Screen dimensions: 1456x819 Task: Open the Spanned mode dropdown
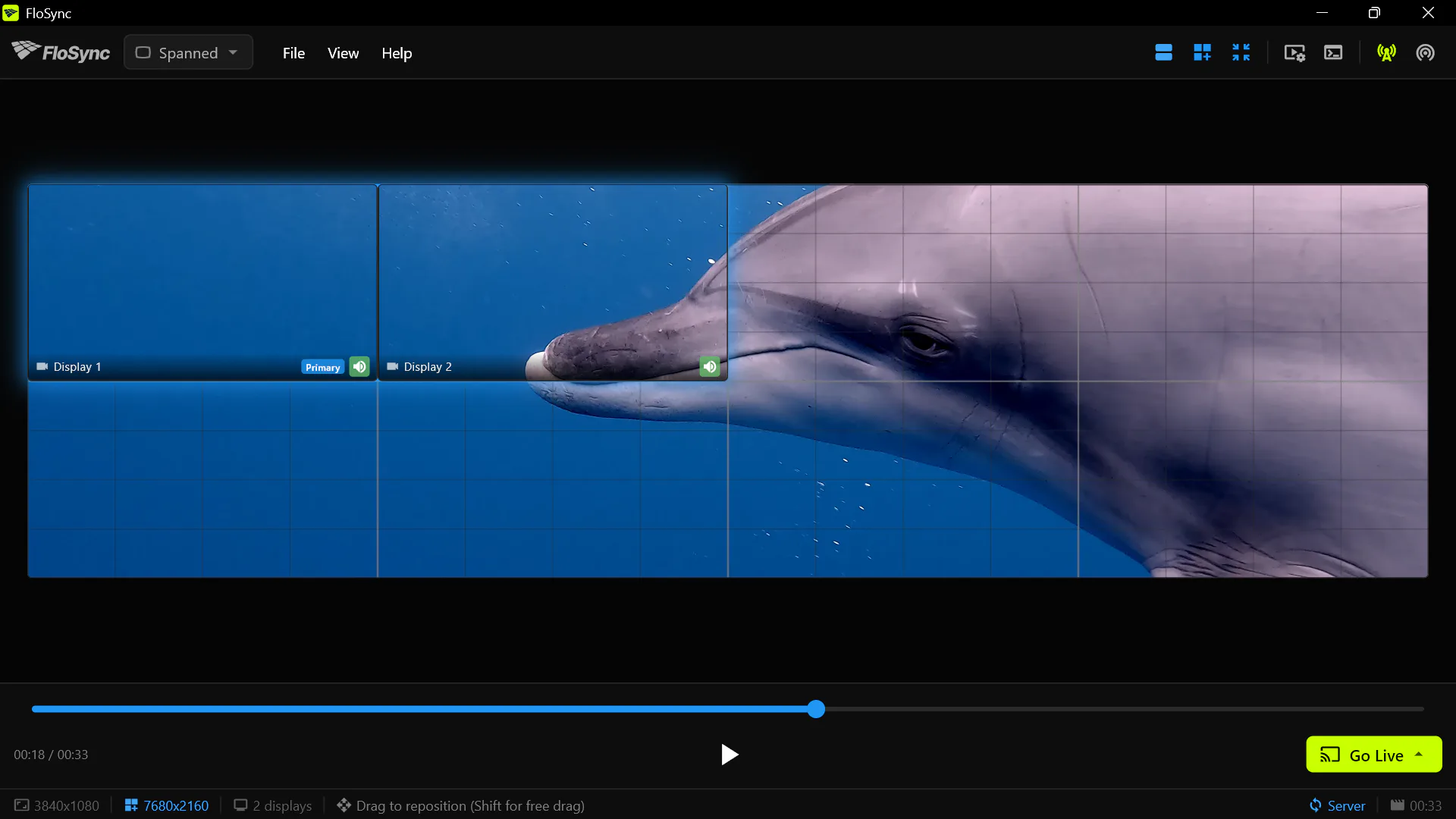[x=188, y=52]
